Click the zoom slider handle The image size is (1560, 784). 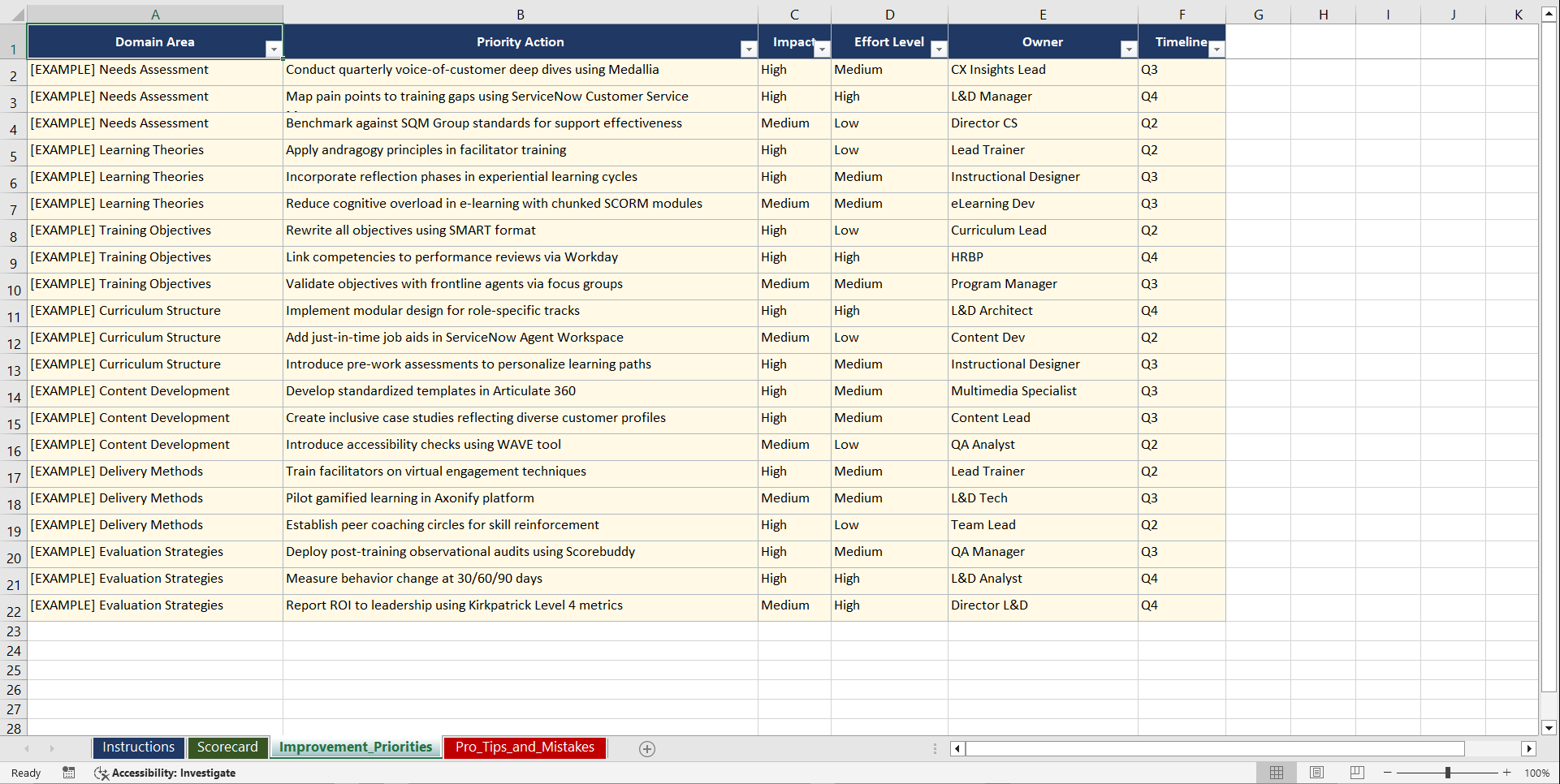tap(1447, 773)
